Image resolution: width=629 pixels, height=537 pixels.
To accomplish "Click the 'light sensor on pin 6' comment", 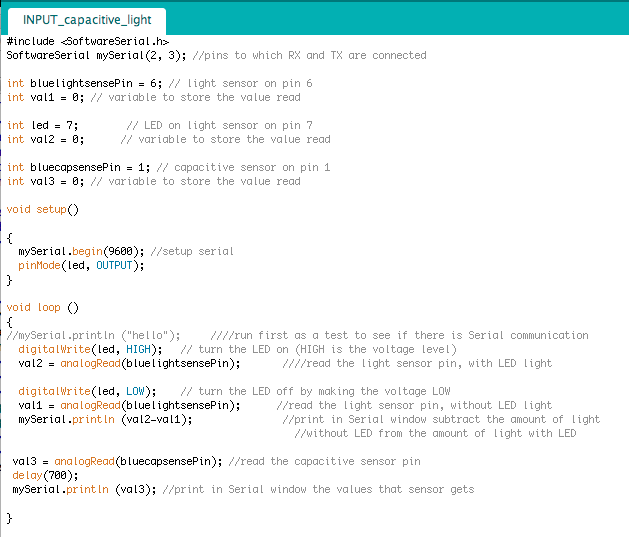I will [240, 83].
